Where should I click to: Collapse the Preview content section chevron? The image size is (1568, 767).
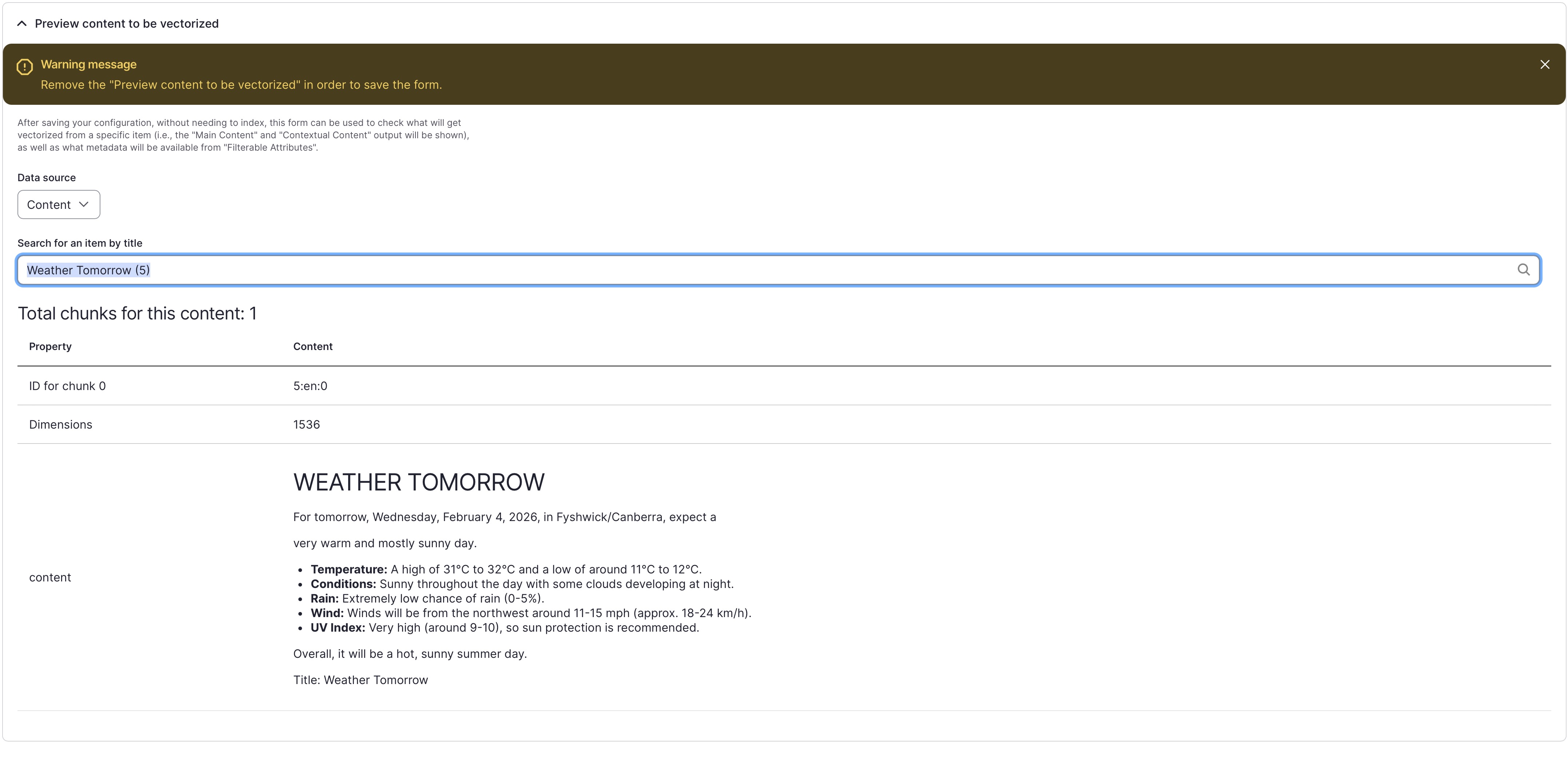coord(22,24)
